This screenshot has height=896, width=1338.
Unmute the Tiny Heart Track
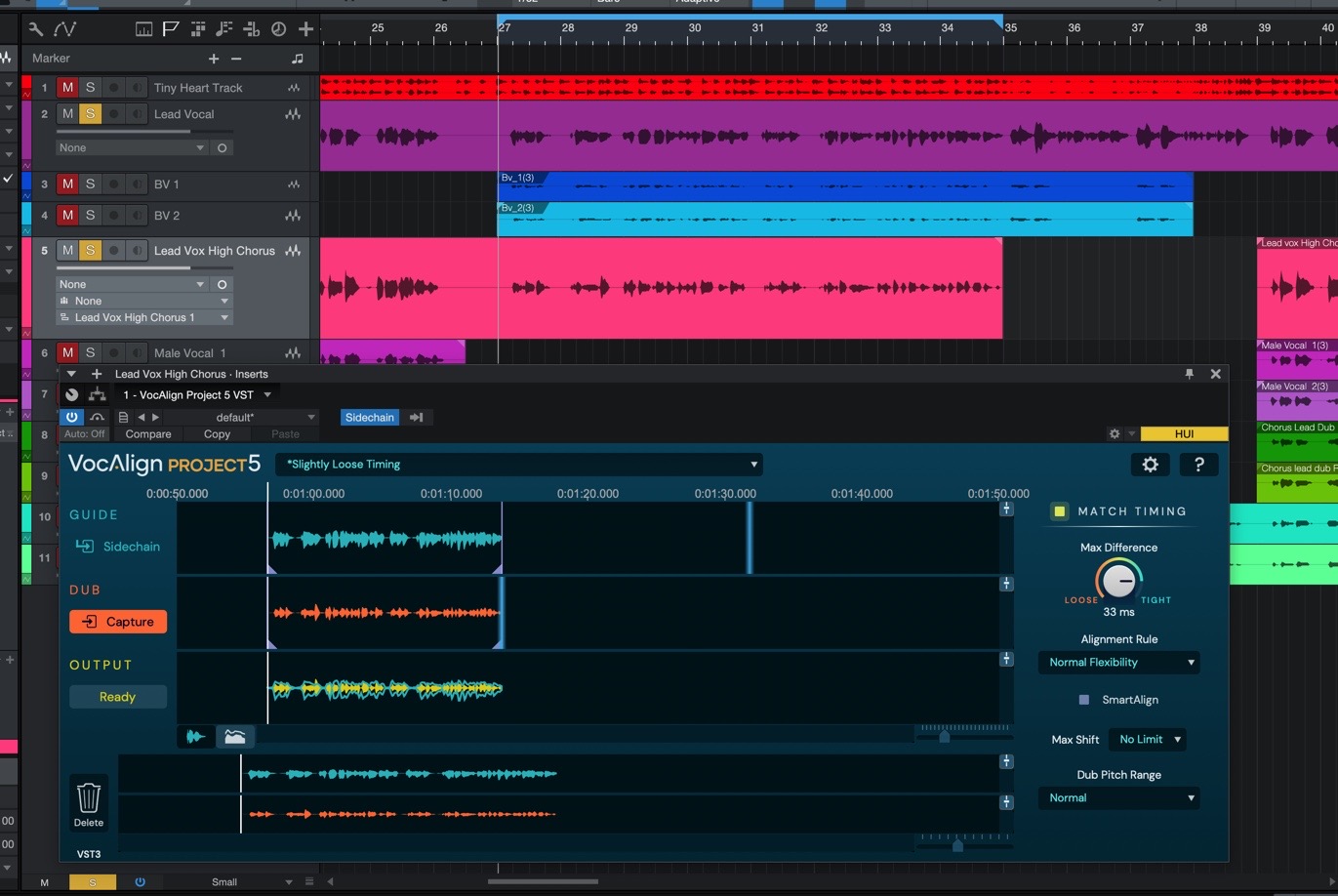click(x=67, y=88)
